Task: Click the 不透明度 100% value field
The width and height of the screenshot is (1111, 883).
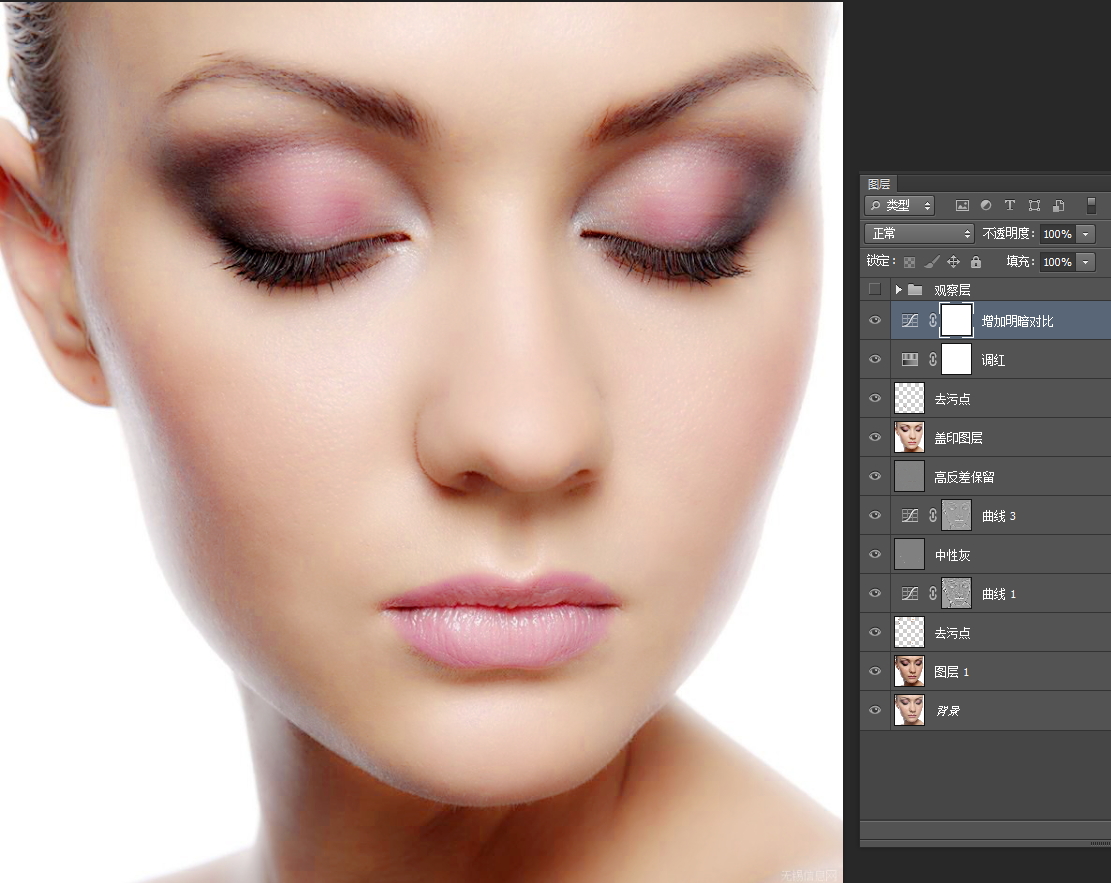Action: [x=1058, y=234]
